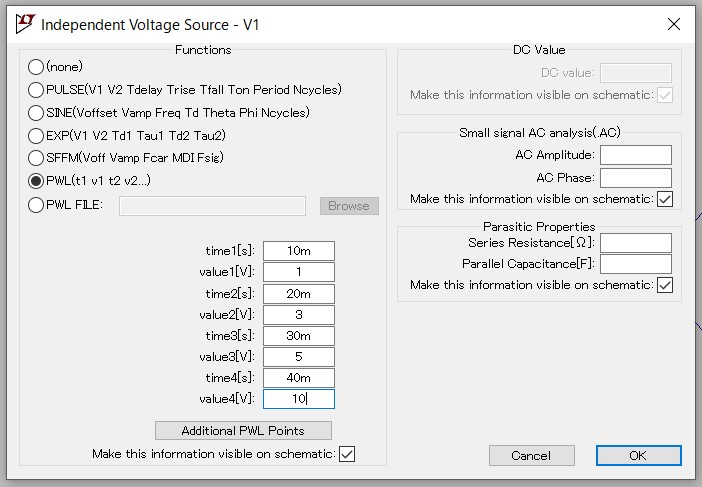Image resolution: width=702 pixels, height=487 pixels.
Task: Uncheck PWL info visible on schematic checkbox
Action: coord(347,454)
